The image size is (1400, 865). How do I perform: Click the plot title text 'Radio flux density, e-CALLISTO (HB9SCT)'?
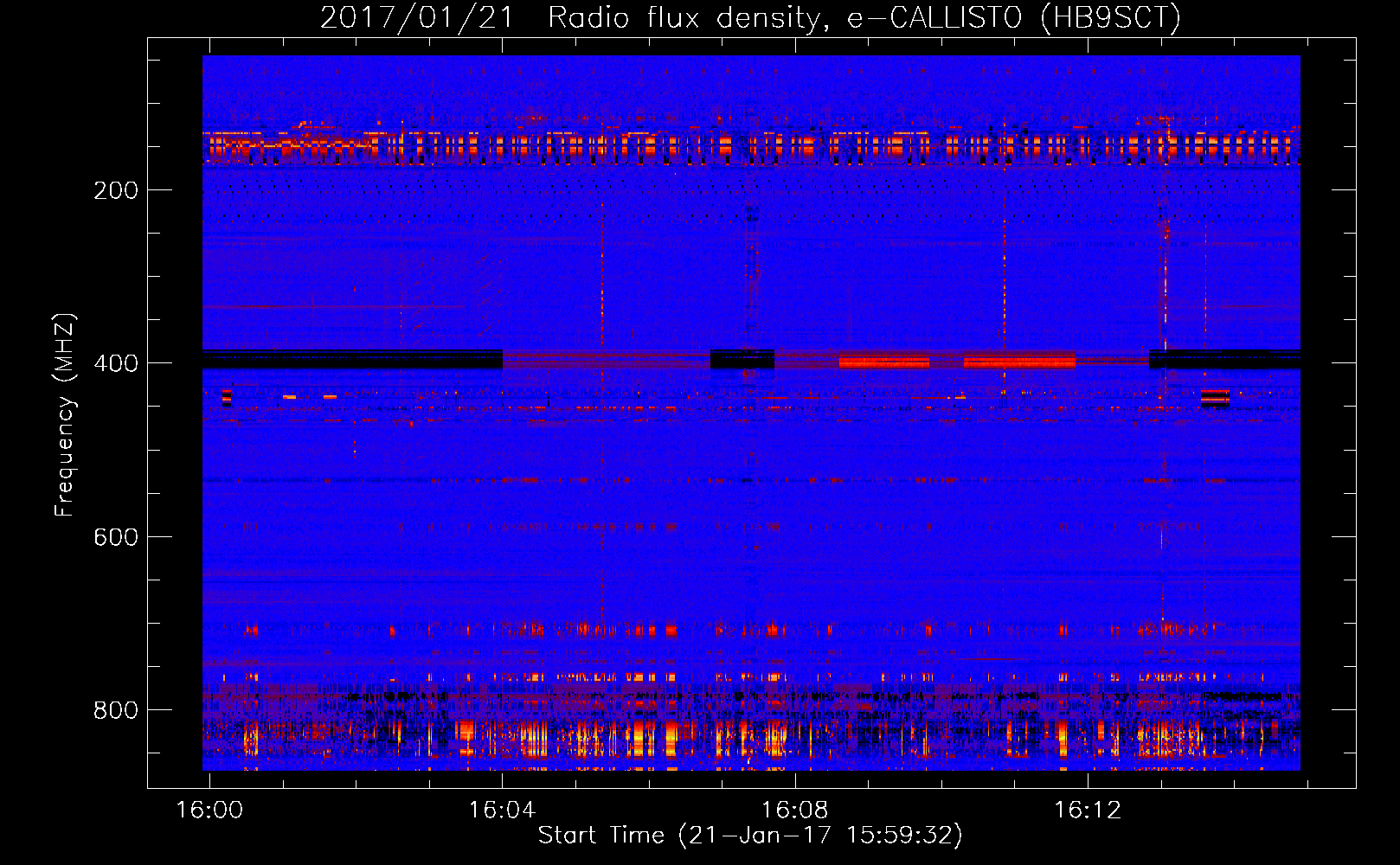tap(864, 17)
